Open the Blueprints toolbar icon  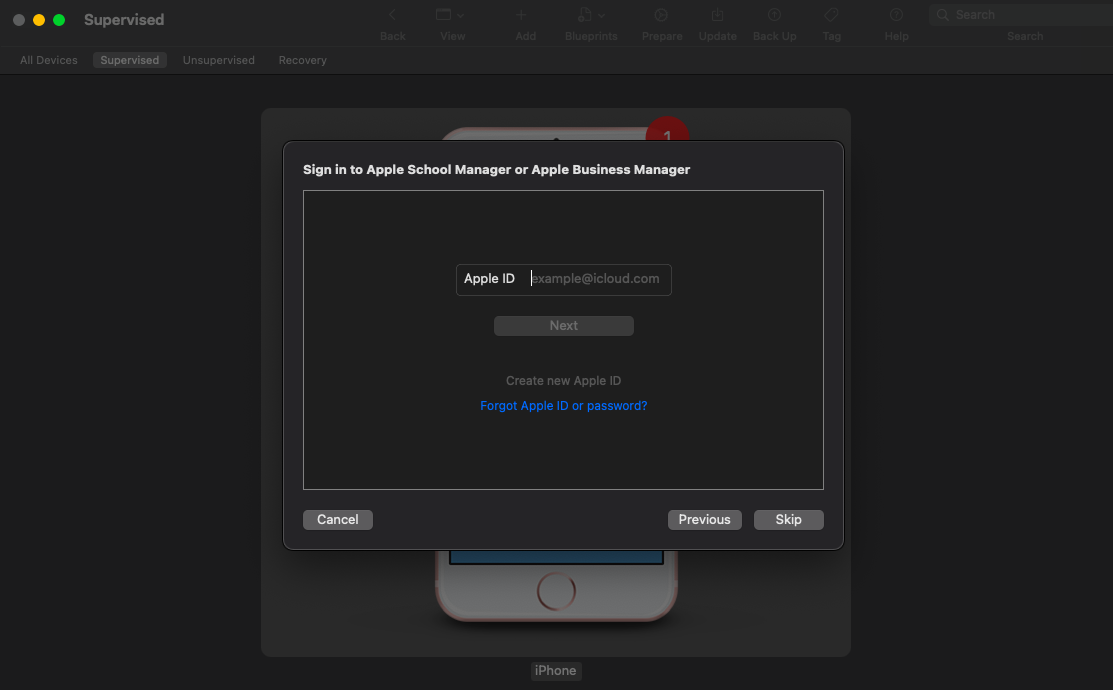[585, 15]
